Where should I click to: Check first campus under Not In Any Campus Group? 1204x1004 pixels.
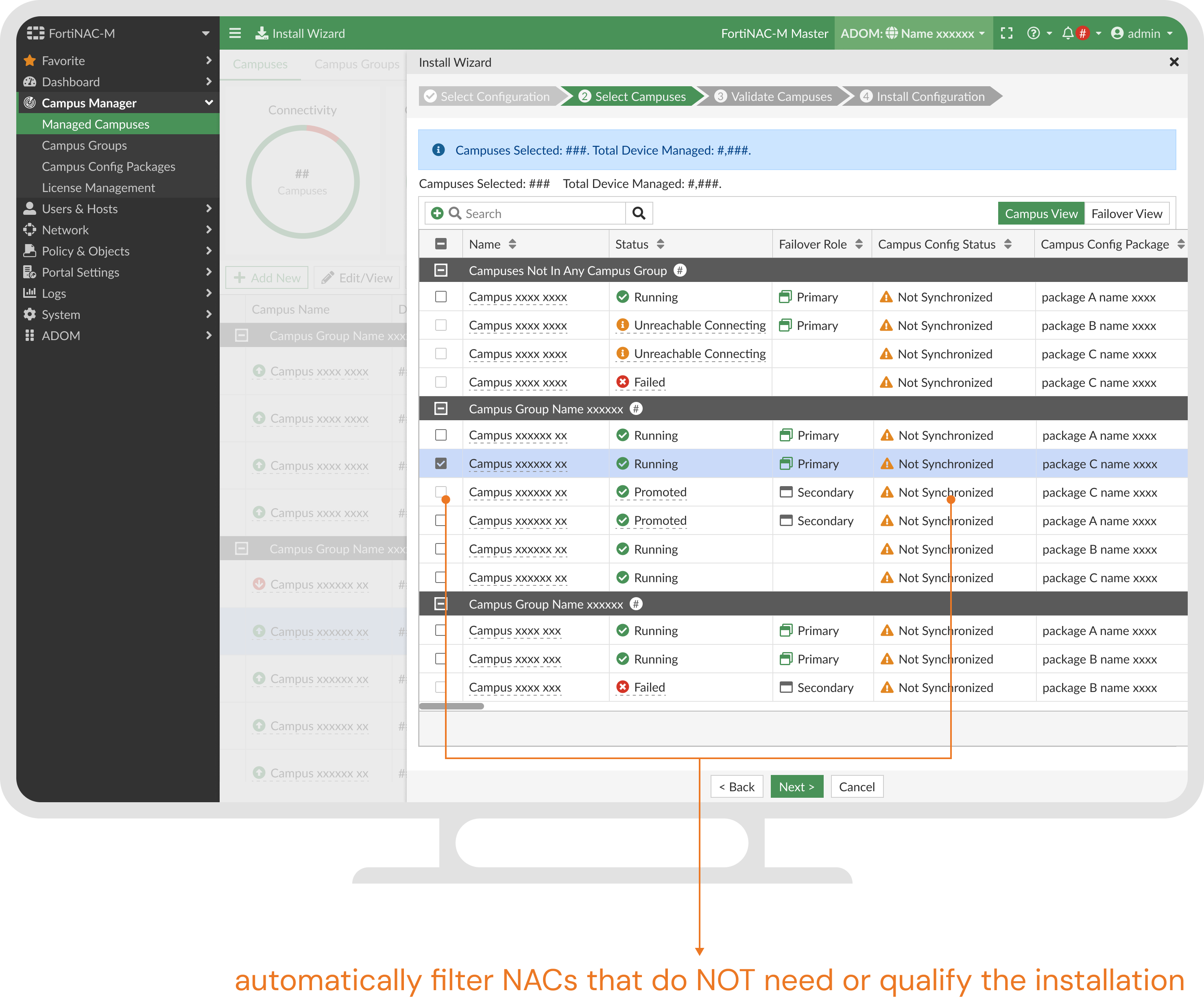click(441, 297)
